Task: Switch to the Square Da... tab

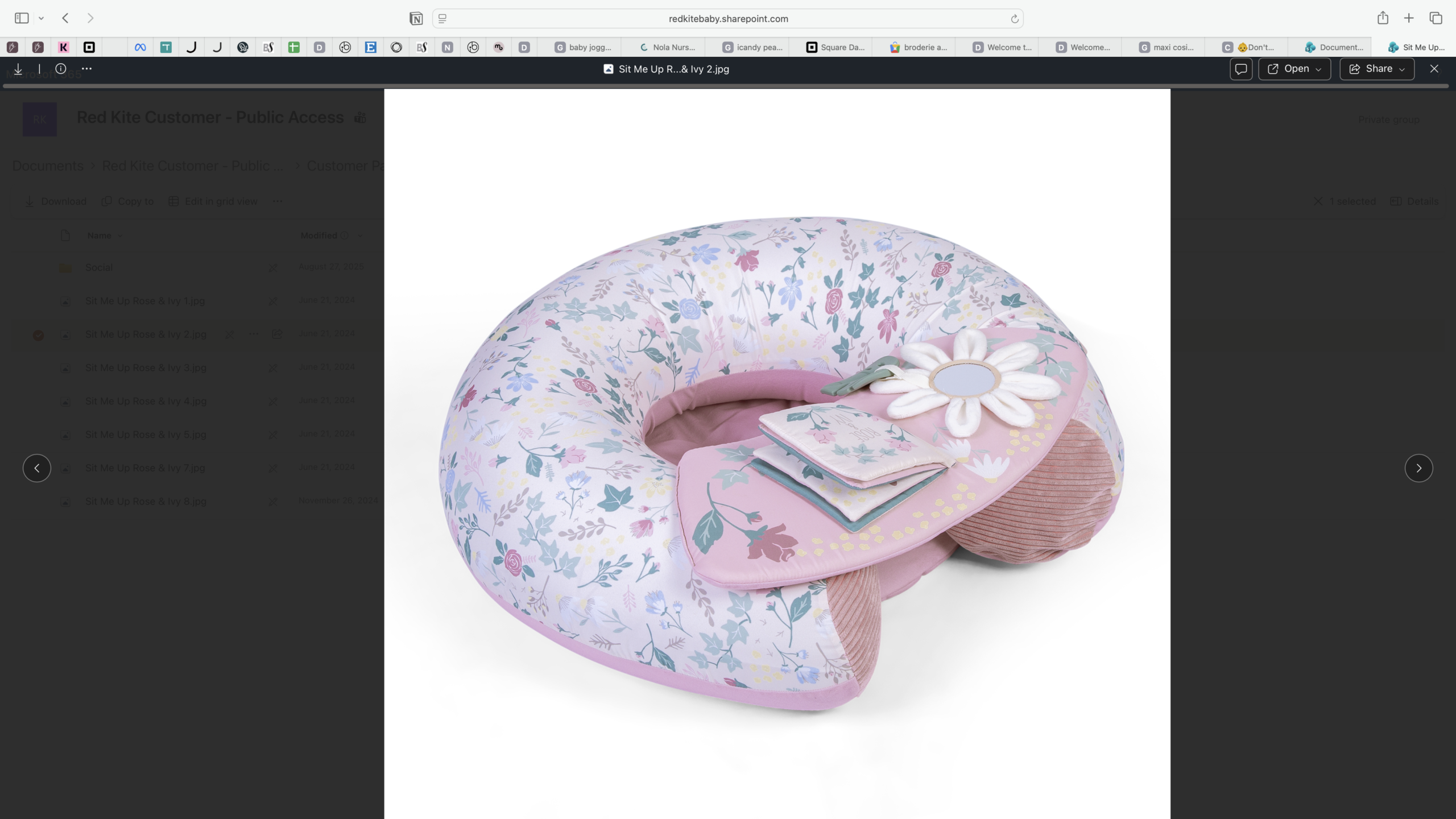Action: (830, 47)
